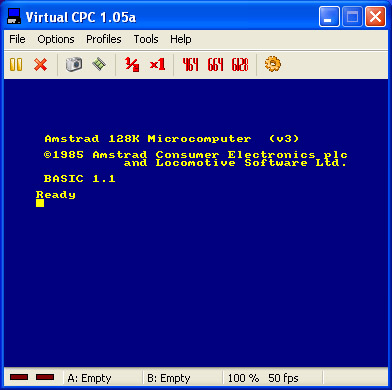Click the application icon in the title bar
Screen dimensions: 392x390
[x=14, y=16]
